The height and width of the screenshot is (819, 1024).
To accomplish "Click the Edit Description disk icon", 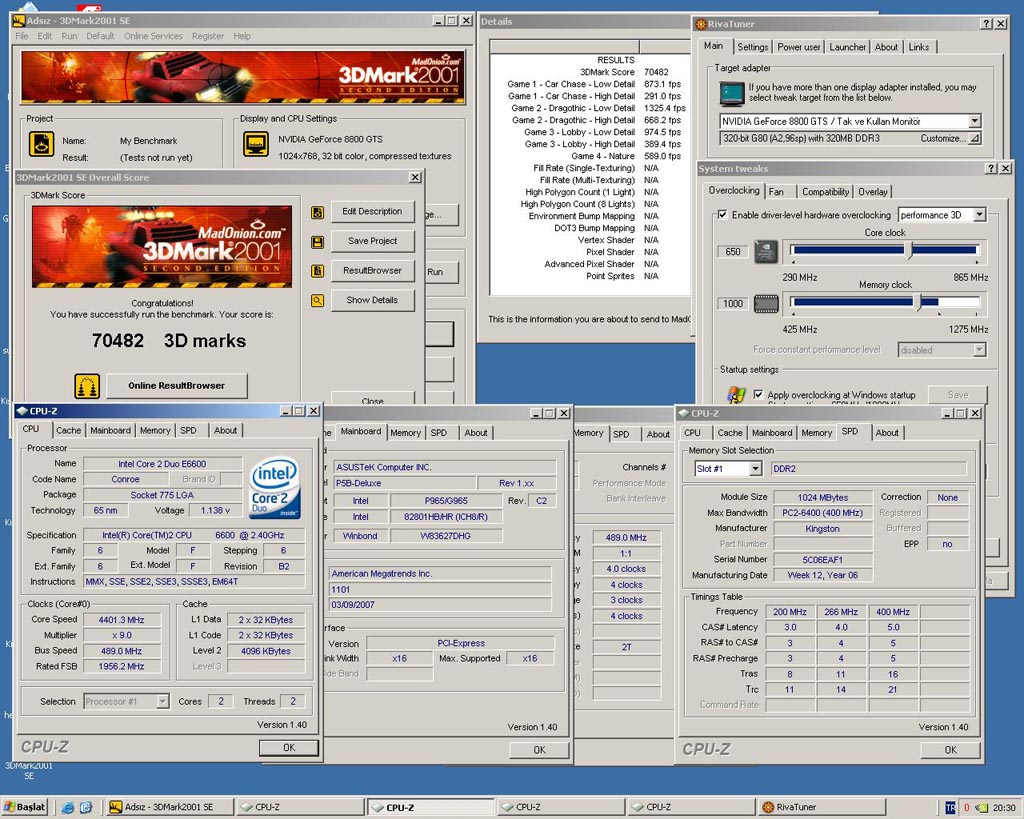I will click(317, 212).
